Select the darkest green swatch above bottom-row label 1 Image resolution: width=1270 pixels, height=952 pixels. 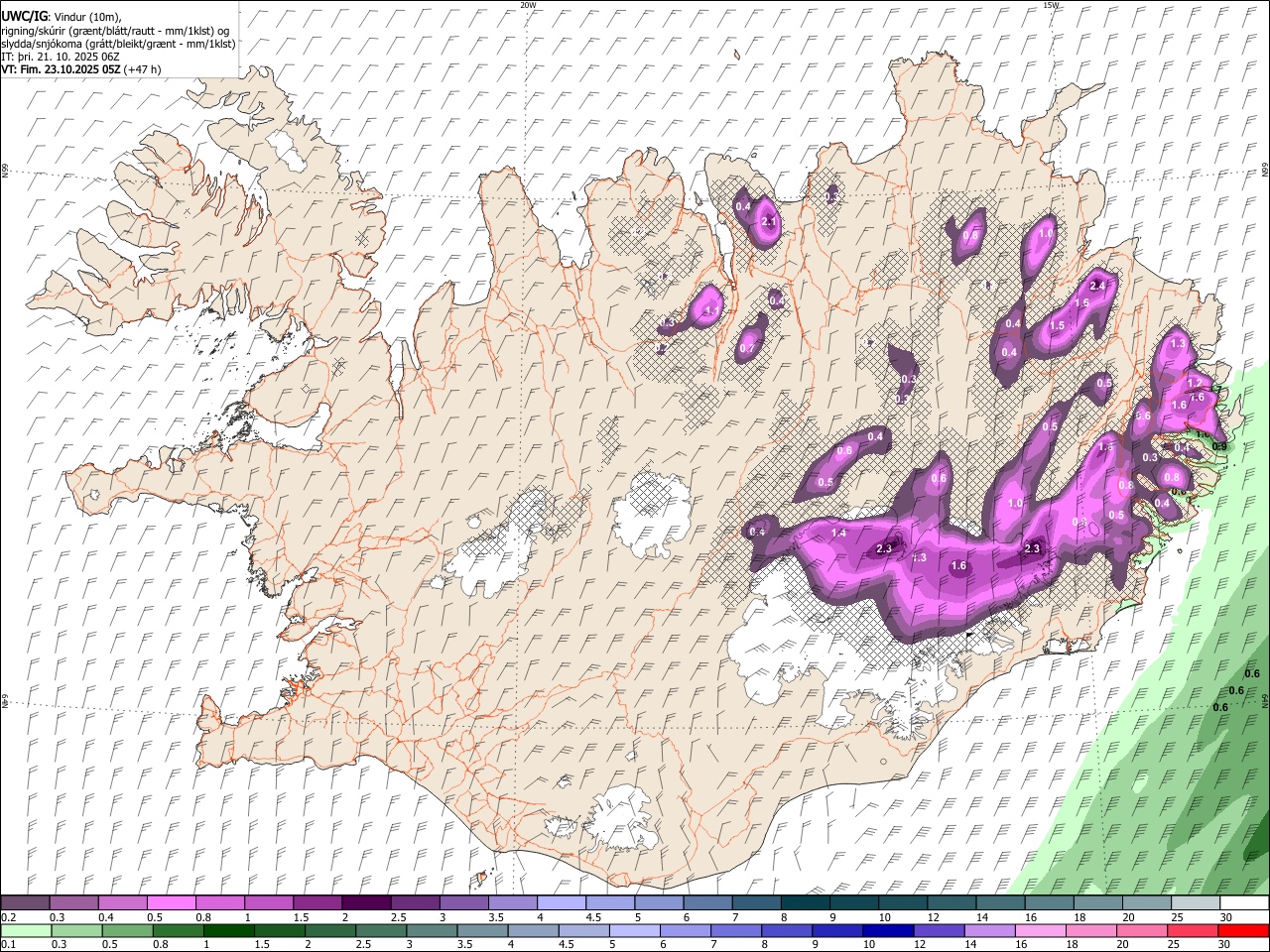228,931
